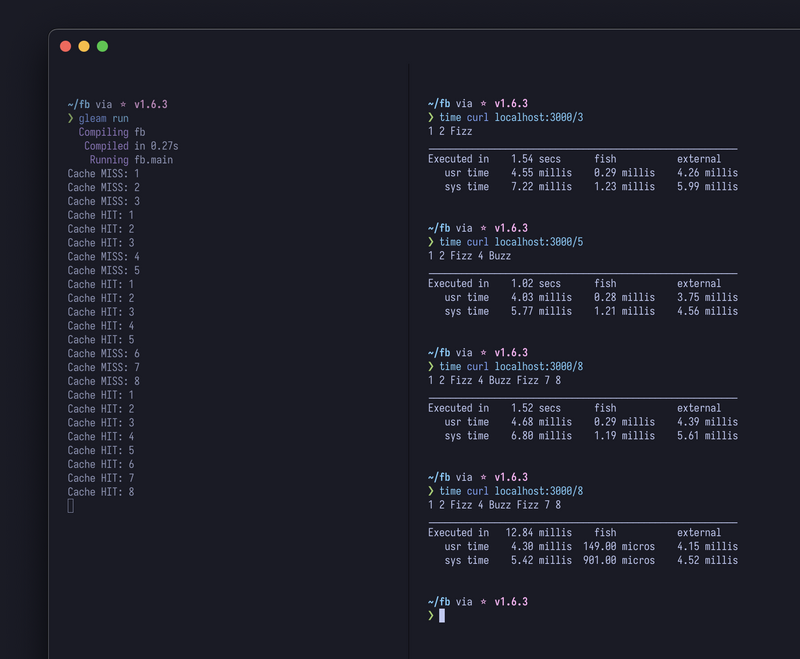The height and width of the screenshot is (659, 800).
Task: Click the "Cache MISS: 8" log line
Action: pyautogui.click(x=103, y=381)
